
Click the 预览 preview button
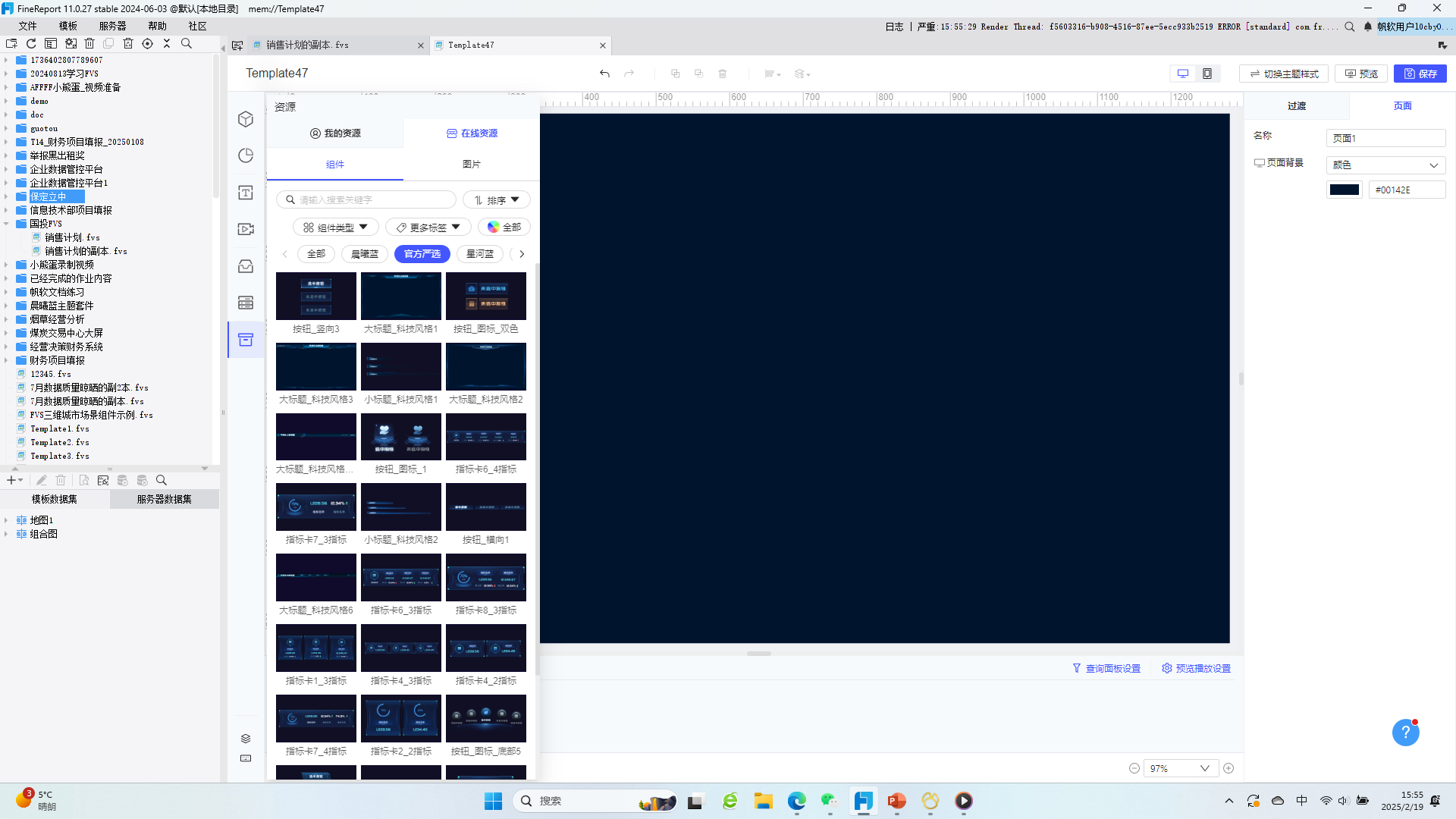(1361, 74)
